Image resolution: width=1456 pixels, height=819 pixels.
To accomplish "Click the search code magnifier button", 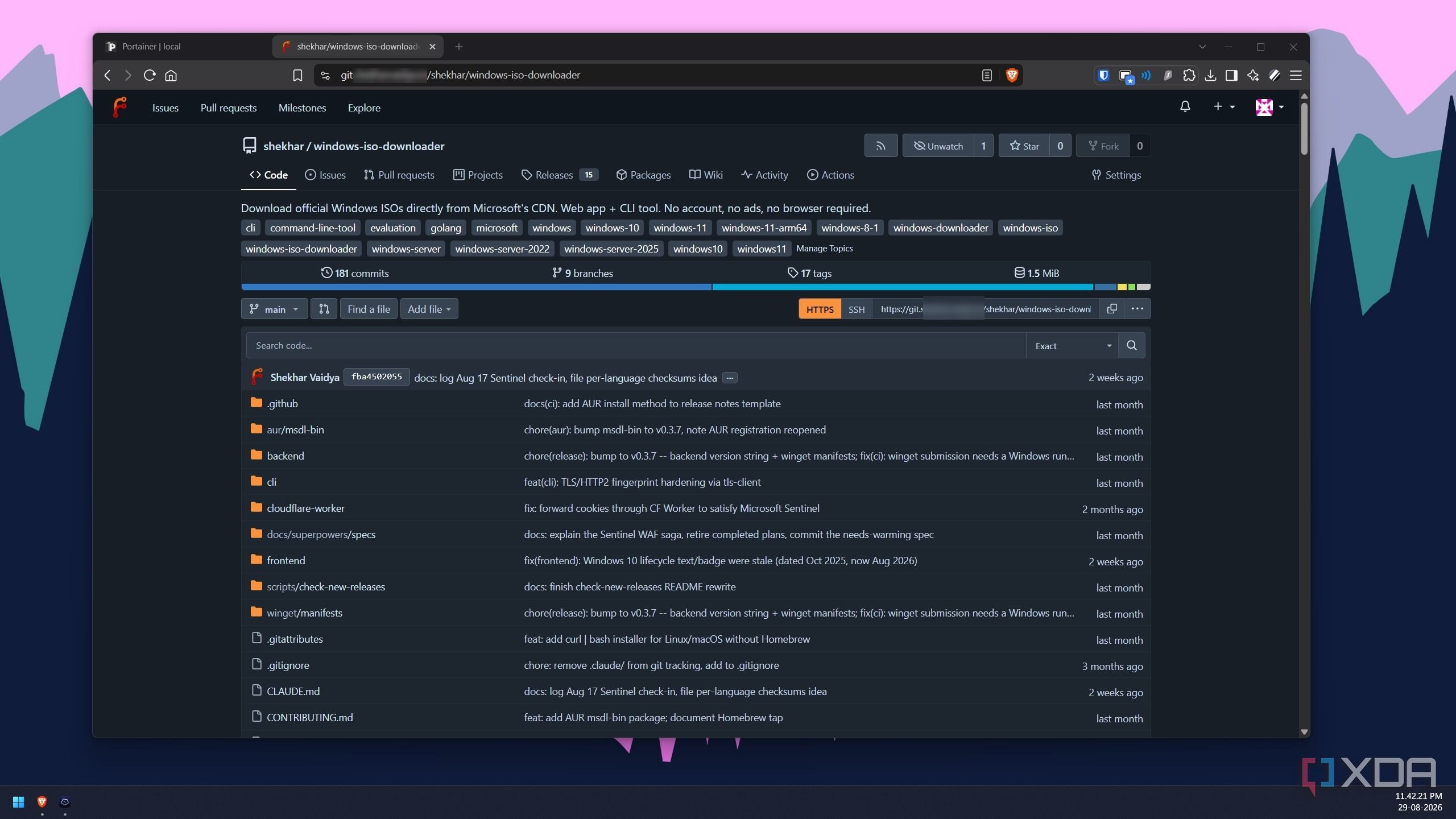I will point(1131,345).
